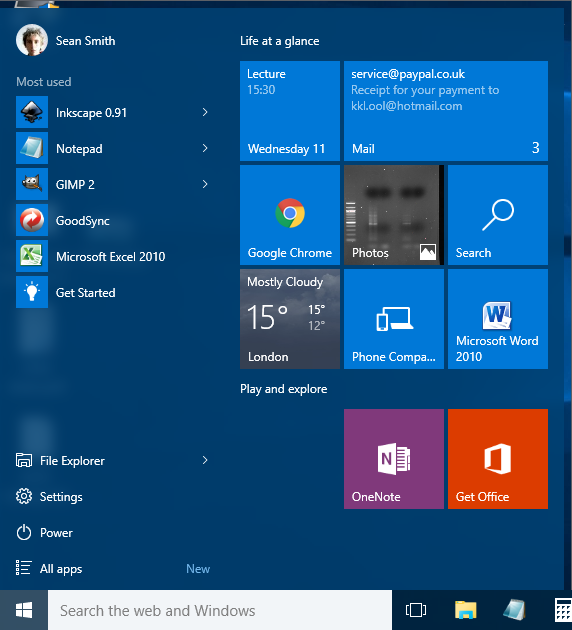Expand the Inkscape 0.91 jump list arrow
Viewport: 572px width, 630px height.
205,112
